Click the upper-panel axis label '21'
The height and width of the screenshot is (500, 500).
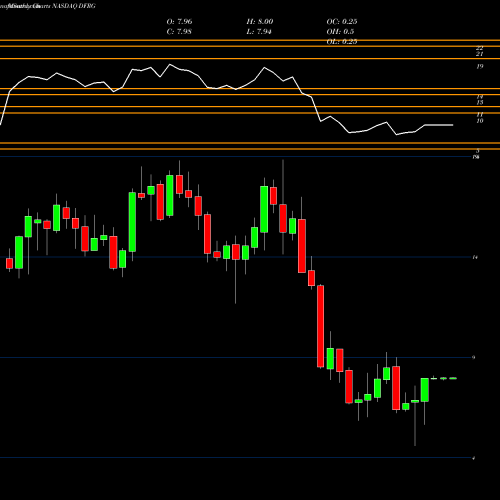point(479,54)
